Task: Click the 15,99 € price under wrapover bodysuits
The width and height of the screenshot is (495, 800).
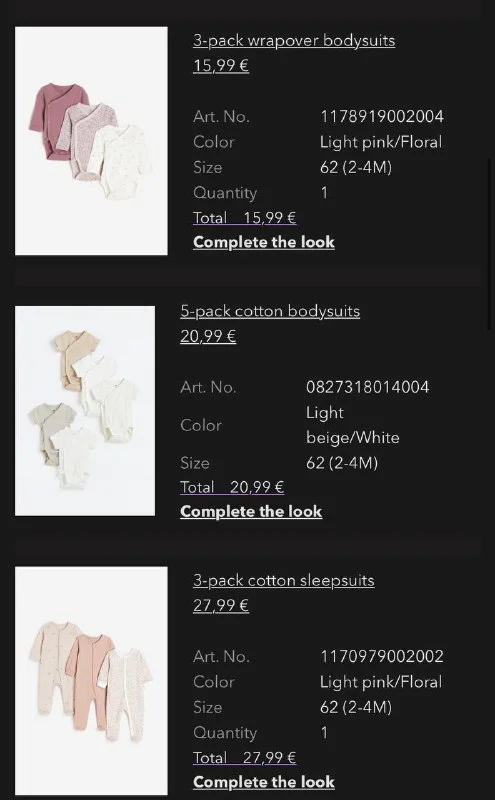Action: tap(221, 66)
